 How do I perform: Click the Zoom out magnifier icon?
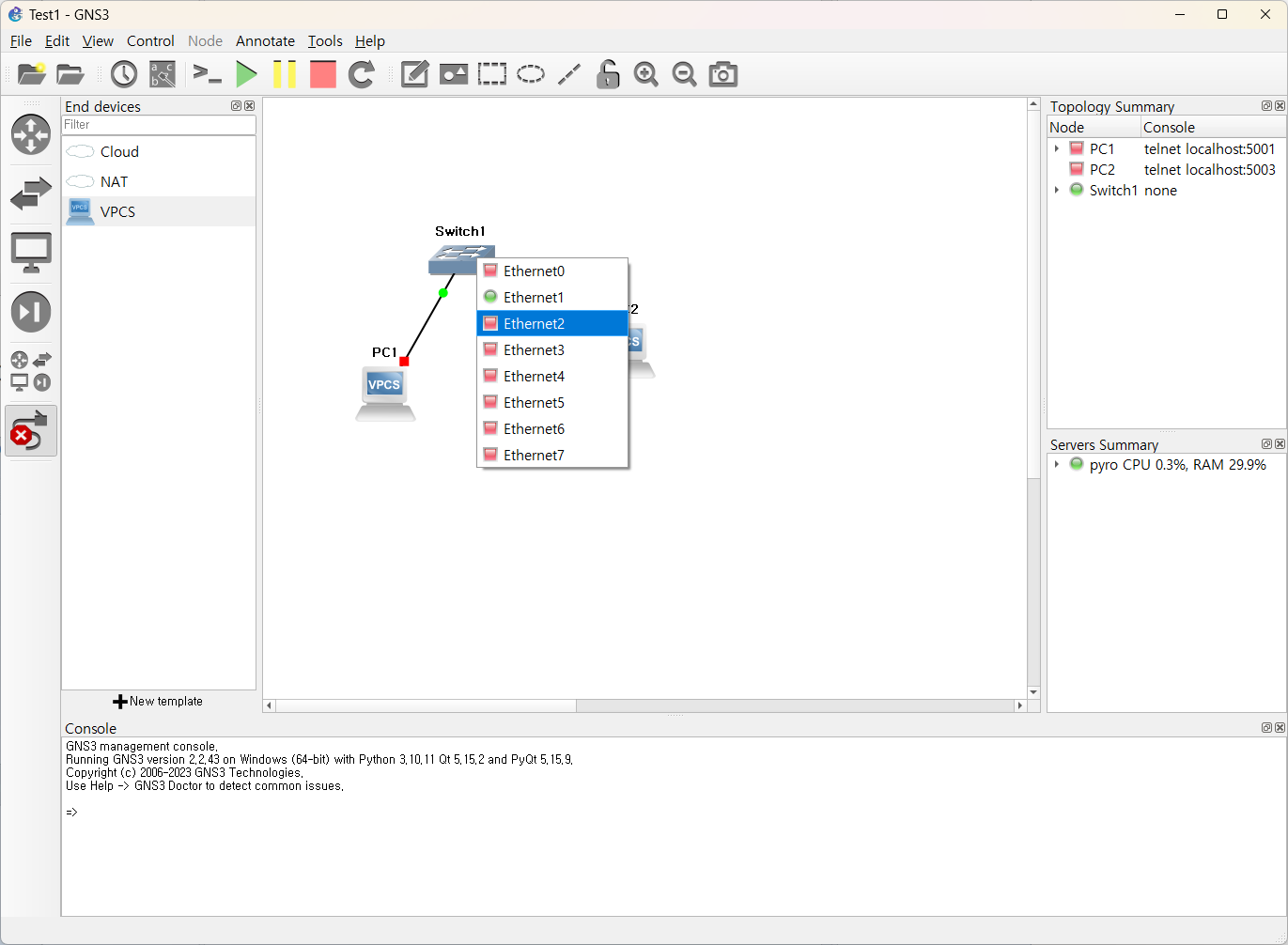coord(685,74)
